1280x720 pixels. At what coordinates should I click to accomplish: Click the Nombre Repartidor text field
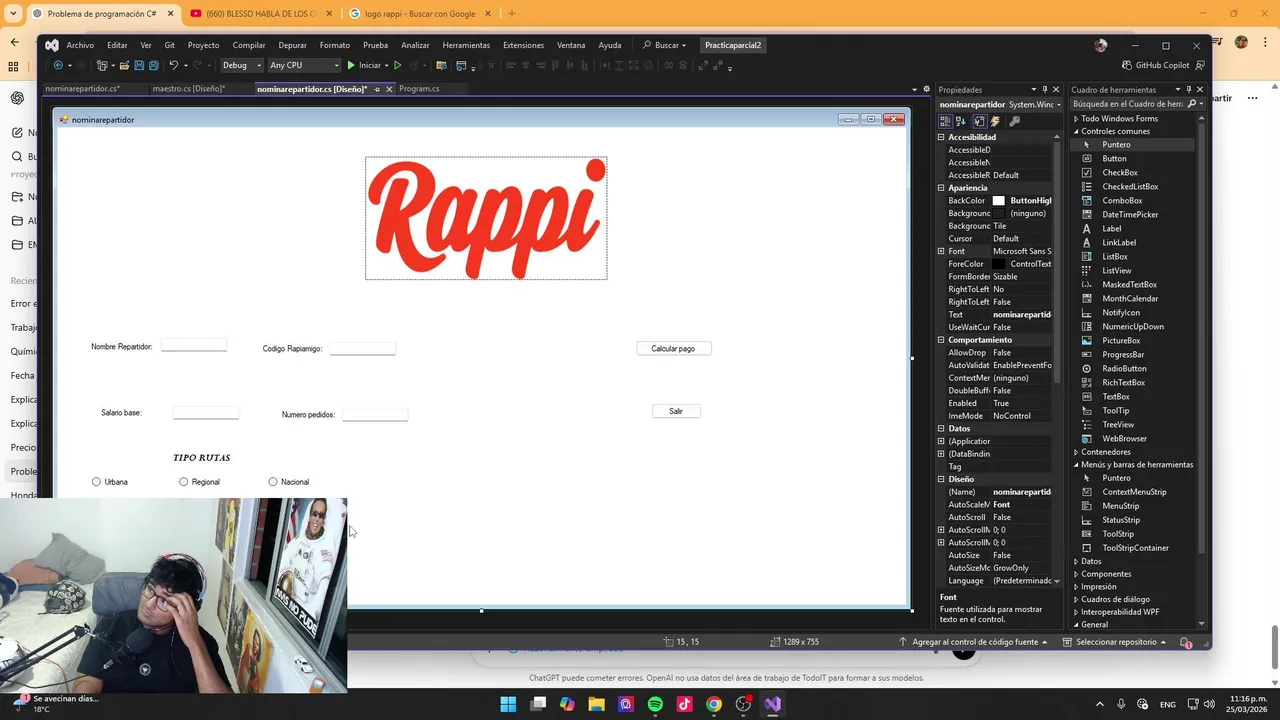(x=194, y=345)
